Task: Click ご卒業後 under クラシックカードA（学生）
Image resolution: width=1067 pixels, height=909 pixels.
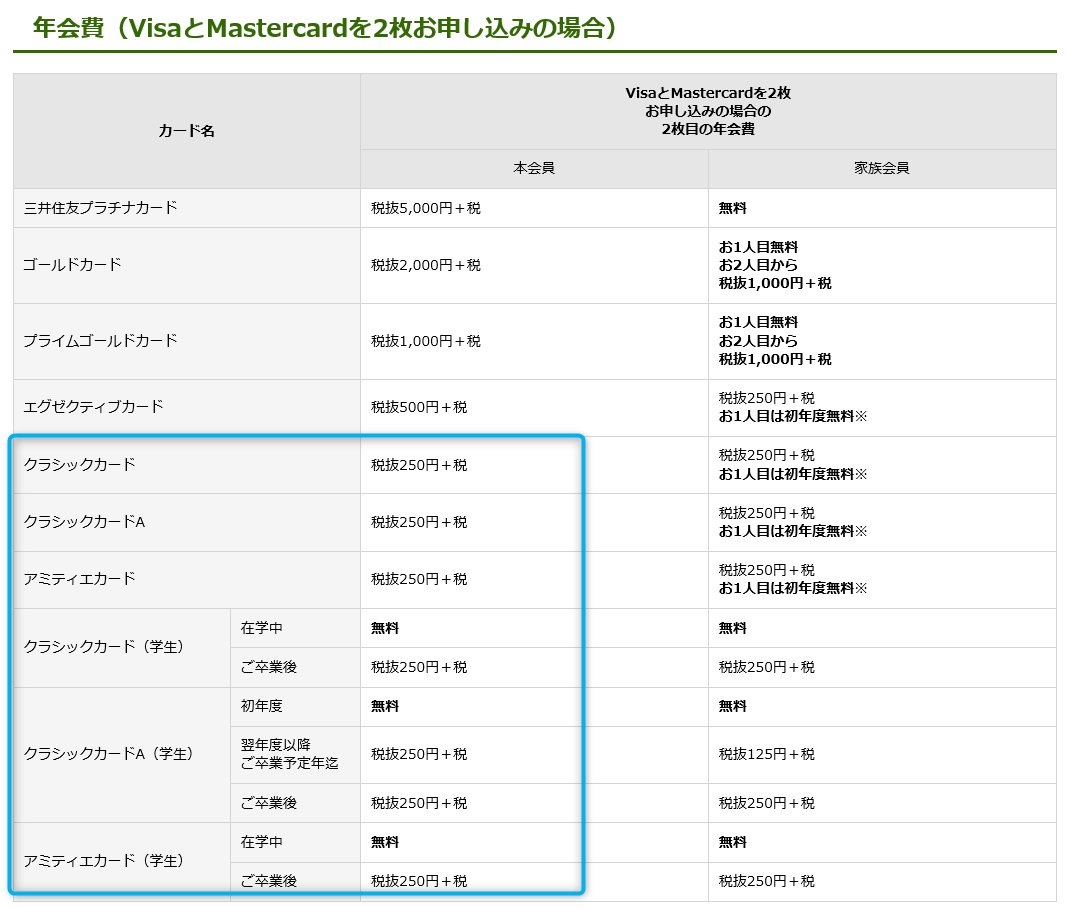Action: coord(269,804)
